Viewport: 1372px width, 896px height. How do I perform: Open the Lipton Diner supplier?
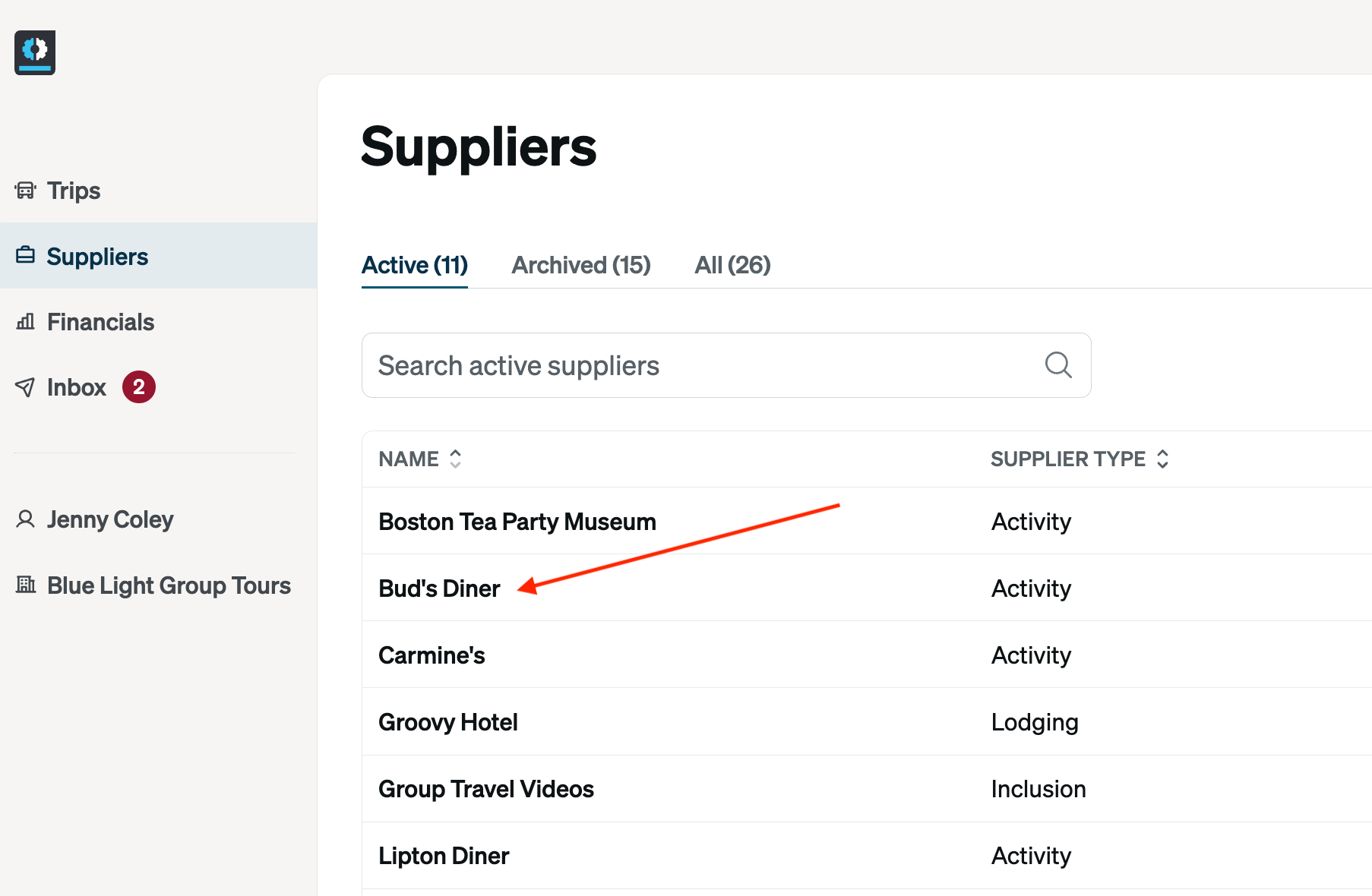(444, 856)
